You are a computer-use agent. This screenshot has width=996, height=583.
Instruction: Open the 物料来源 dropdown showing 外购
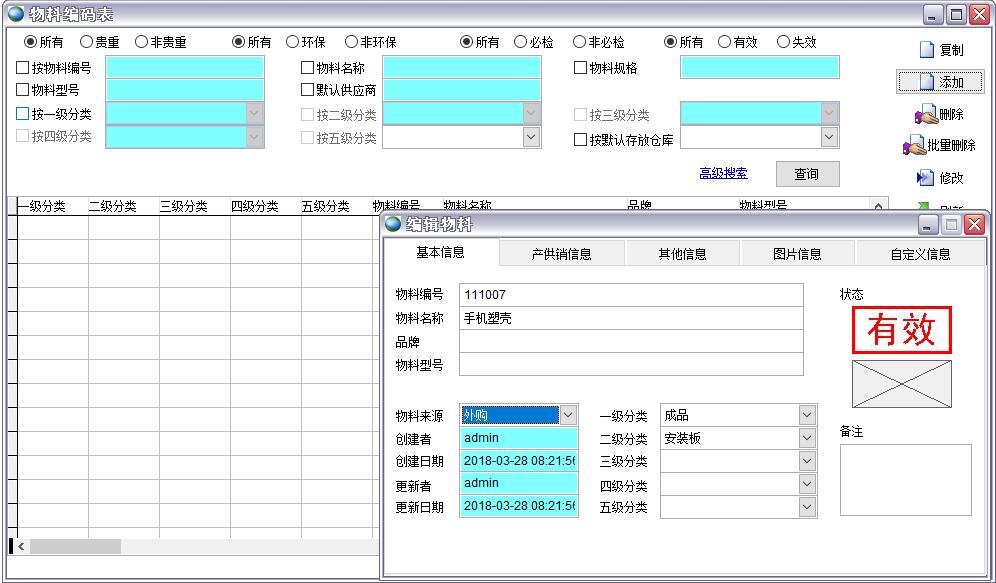(x=567, y=415)
